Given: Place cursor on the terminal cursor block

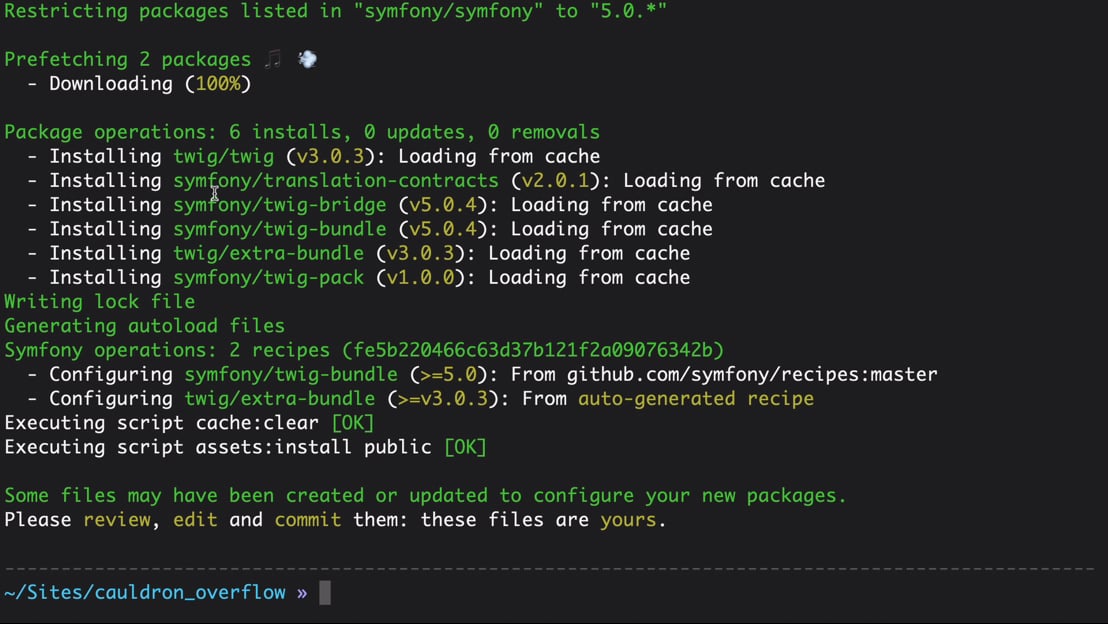Looking at the screenshot, I should 325,593.
